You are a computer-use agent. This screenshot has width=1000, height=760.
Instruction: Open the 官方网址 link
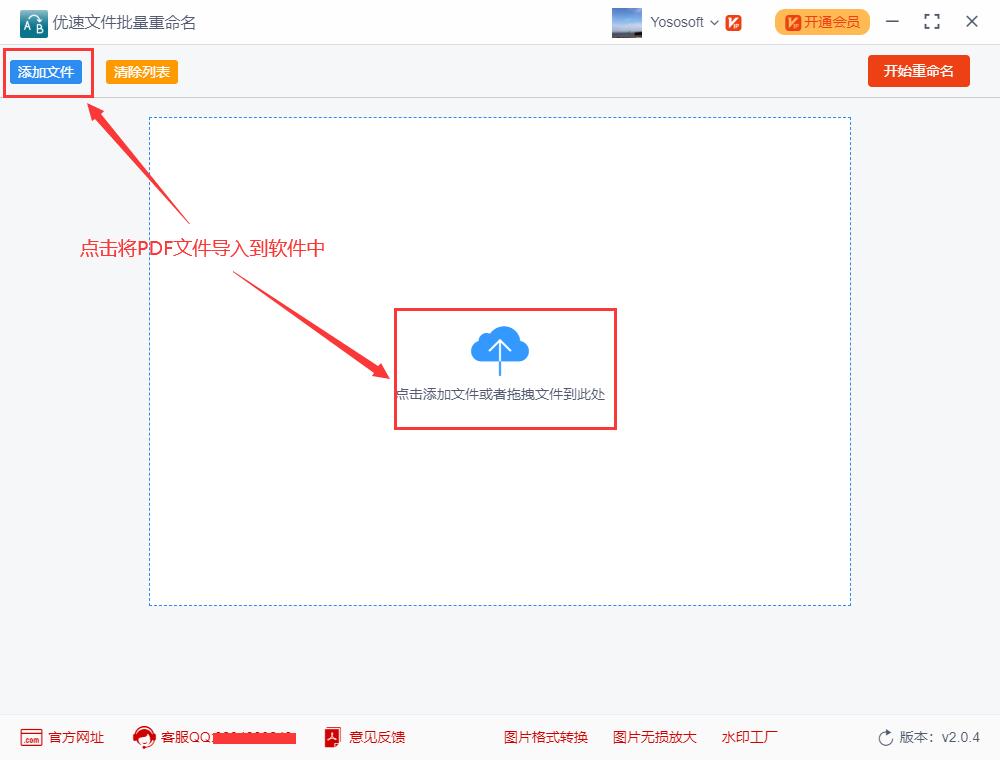coord(76,737)
